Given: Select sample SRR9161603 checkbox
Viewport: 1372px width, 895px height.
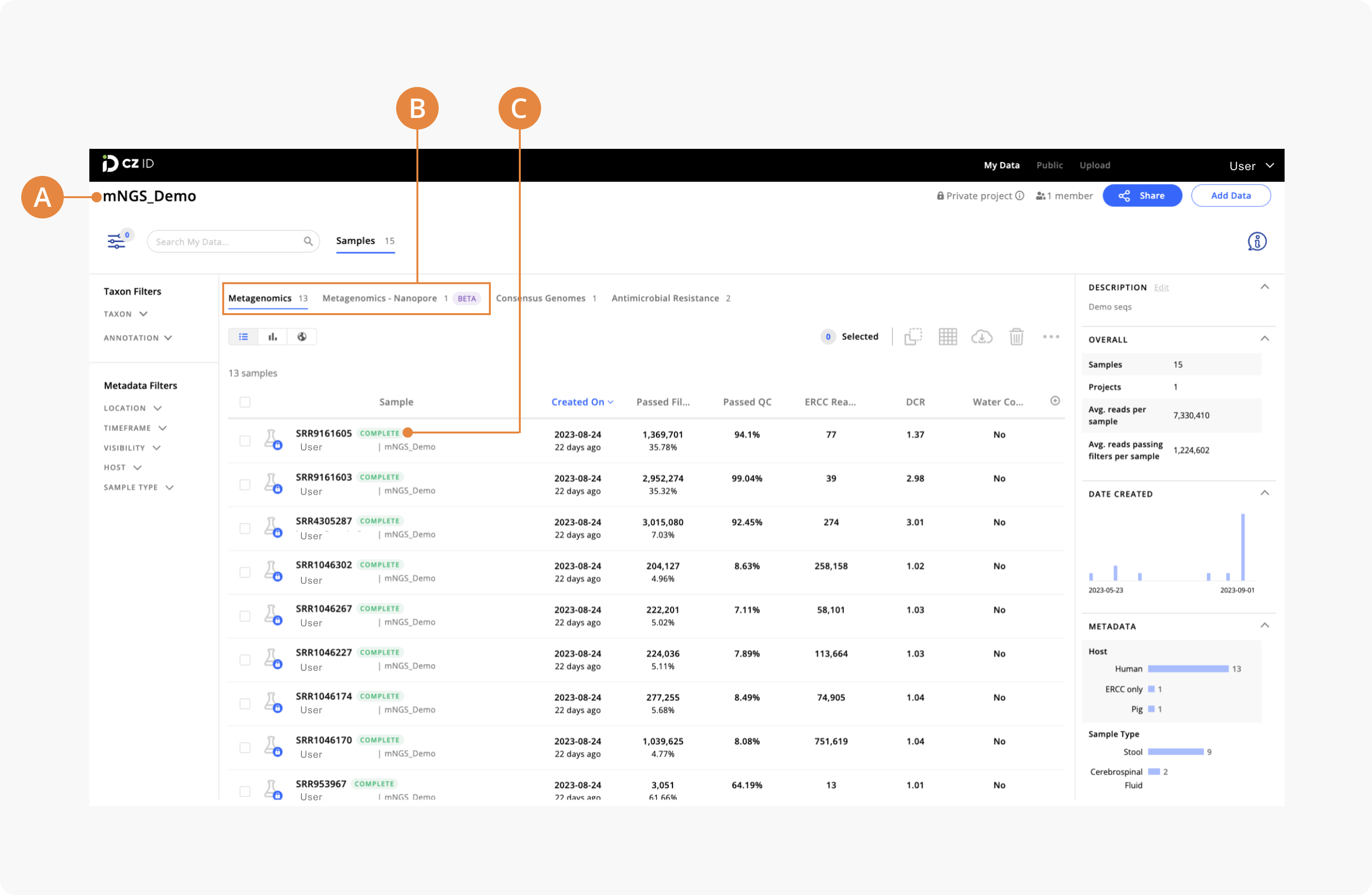Looking at the screenshot, I should [x=245, y=485].
